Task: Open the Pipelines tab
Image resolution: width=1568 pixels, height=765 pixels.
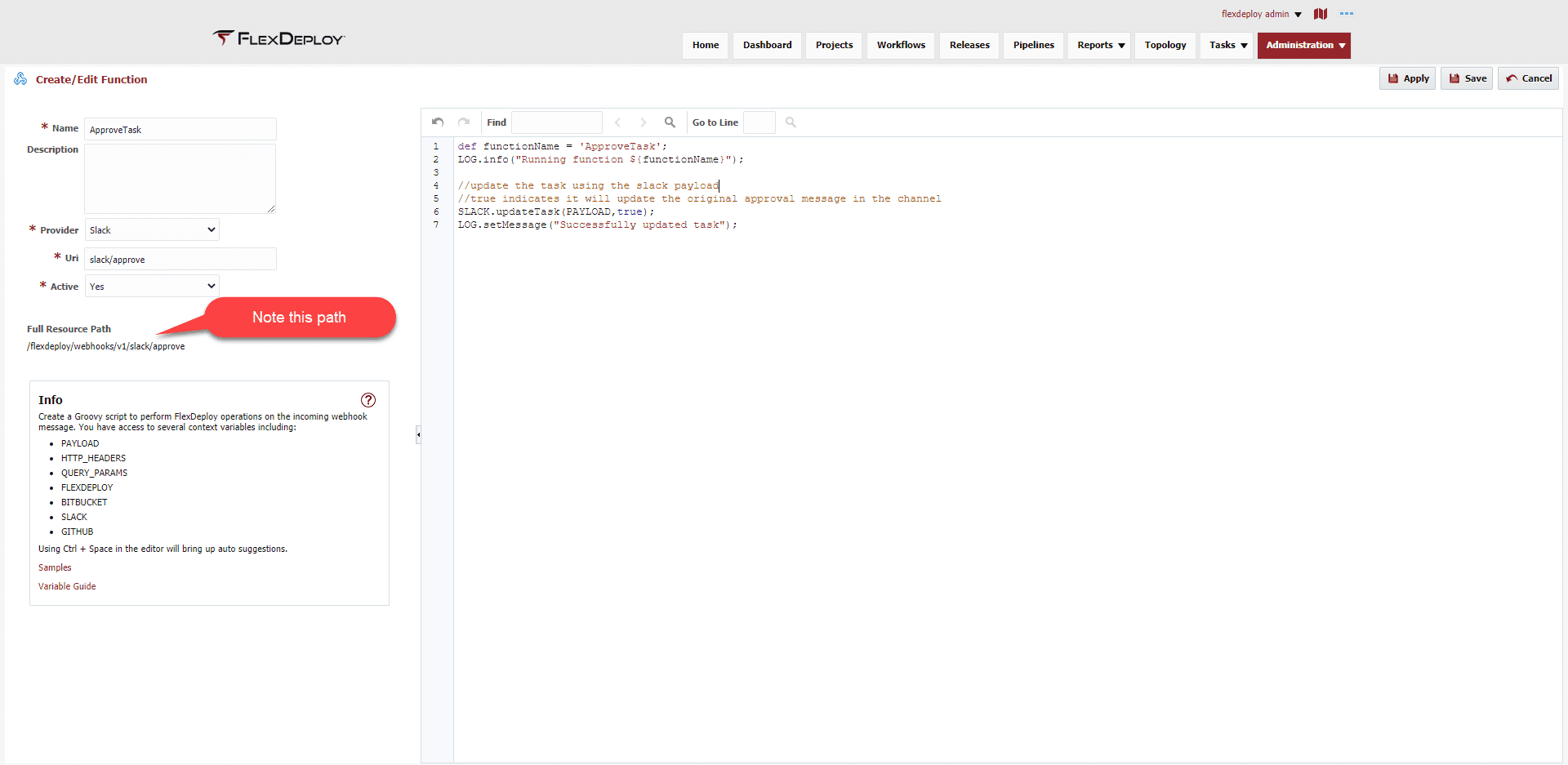Action: [1034, 46]
